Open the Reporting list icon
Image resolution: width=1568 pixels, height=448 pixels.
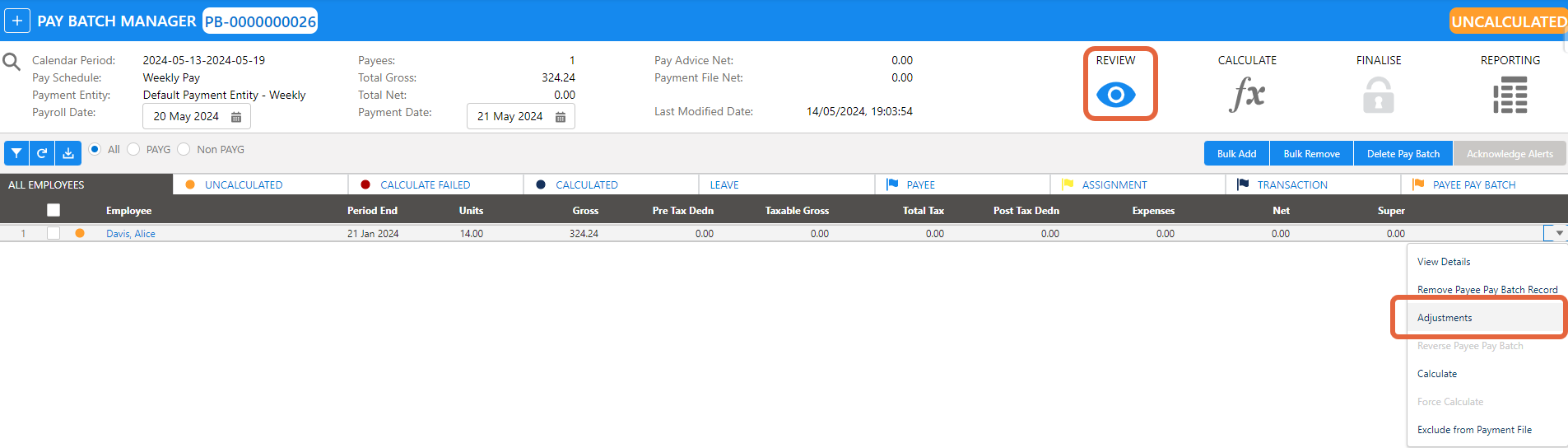(1510, 96)
